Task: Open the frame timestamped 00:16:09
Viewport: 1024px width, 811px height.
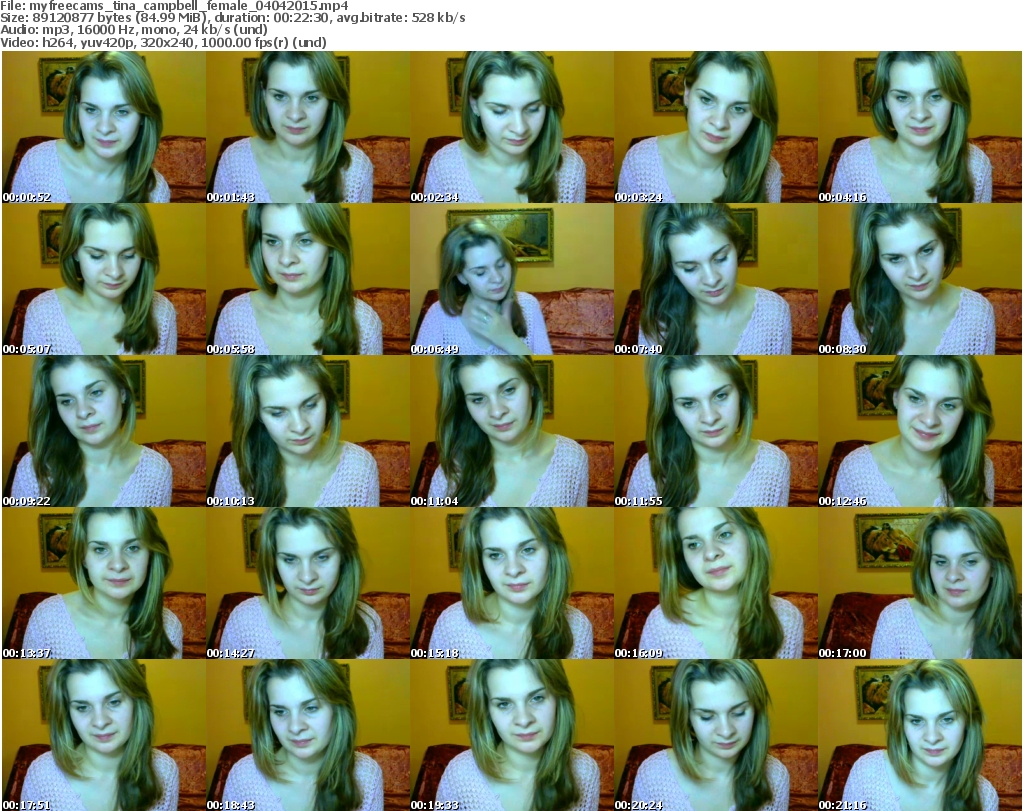Action: [x=716, y=583]
